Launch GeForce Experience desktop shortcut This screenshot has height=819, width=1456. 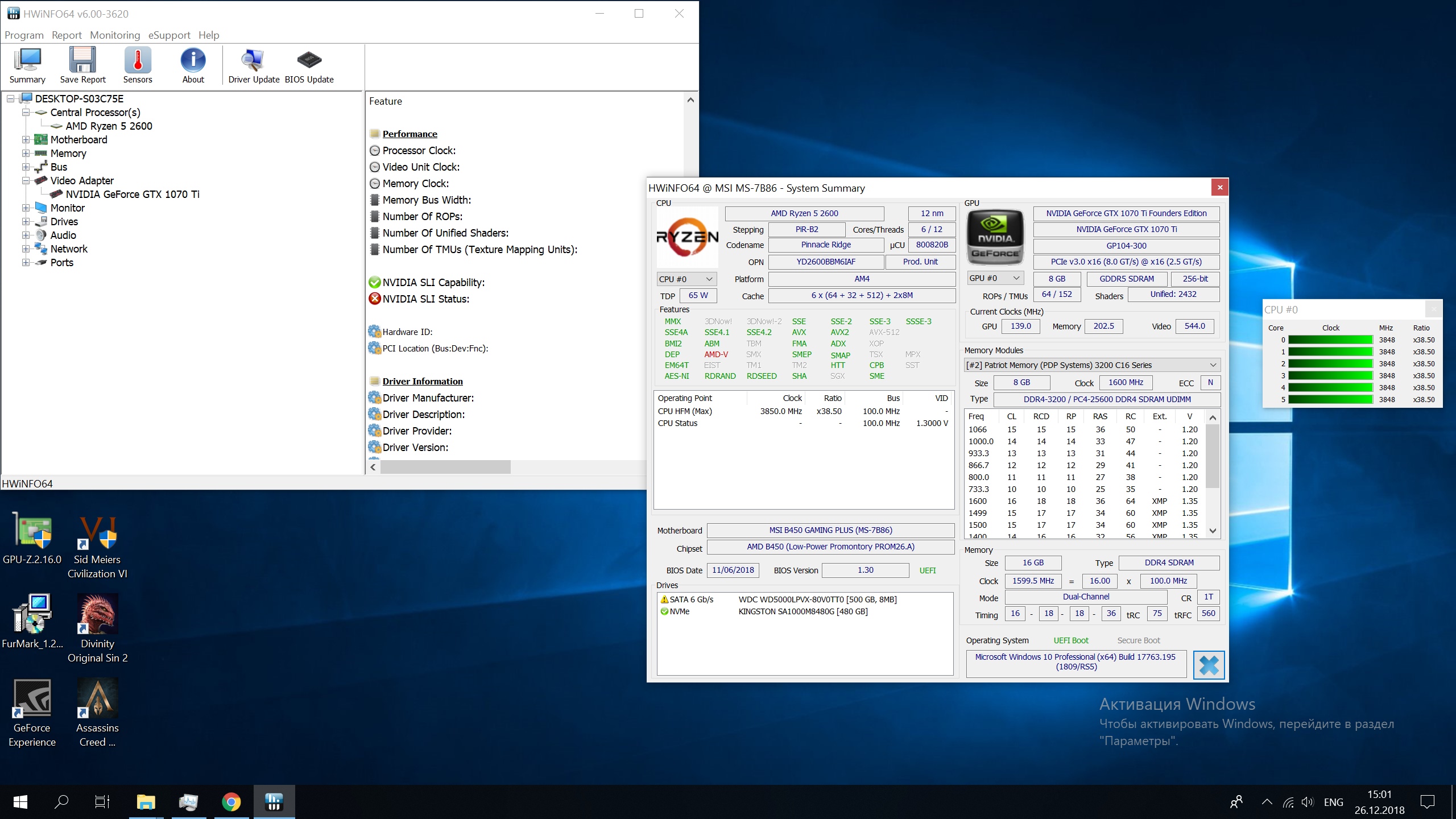click(32, 713)
